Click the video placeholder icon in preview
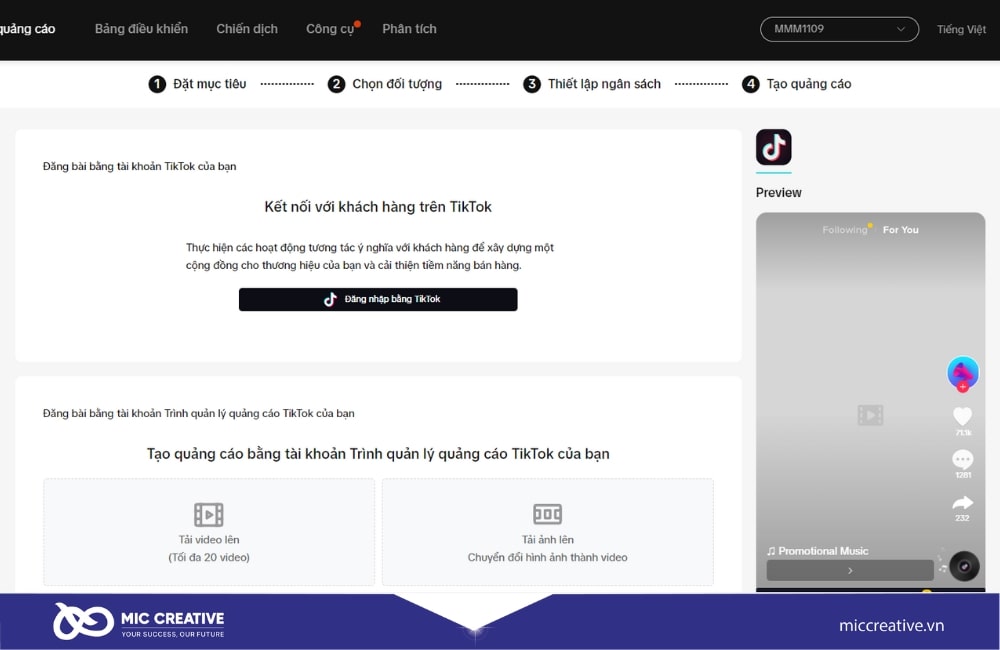This screenshot has height=650, width=1000. (871, 415)
